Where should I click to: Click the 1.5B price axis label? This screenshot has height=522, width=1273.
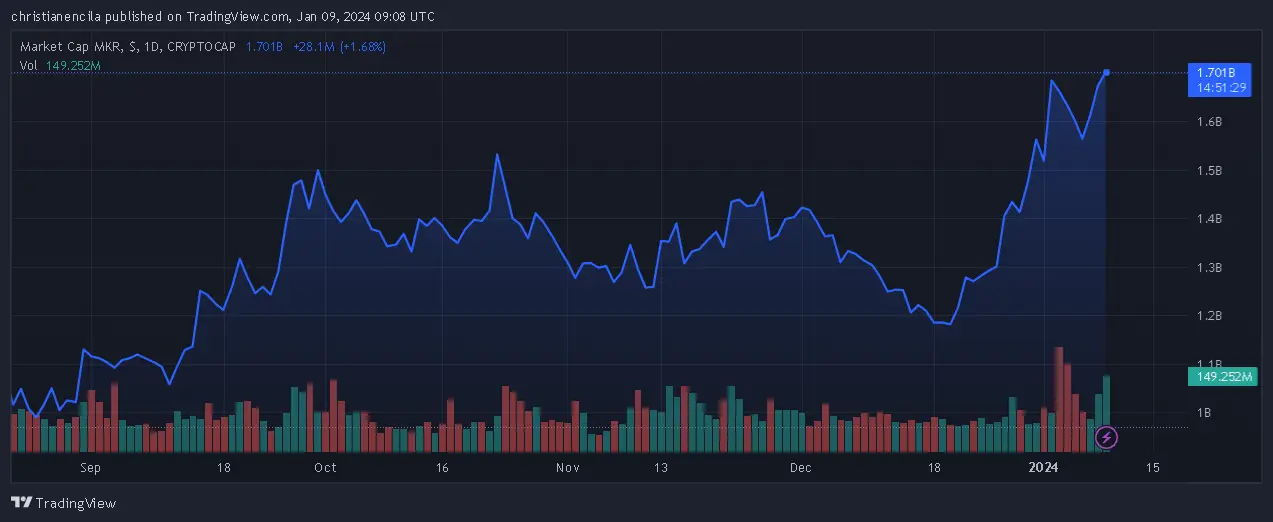(1209, 170)
